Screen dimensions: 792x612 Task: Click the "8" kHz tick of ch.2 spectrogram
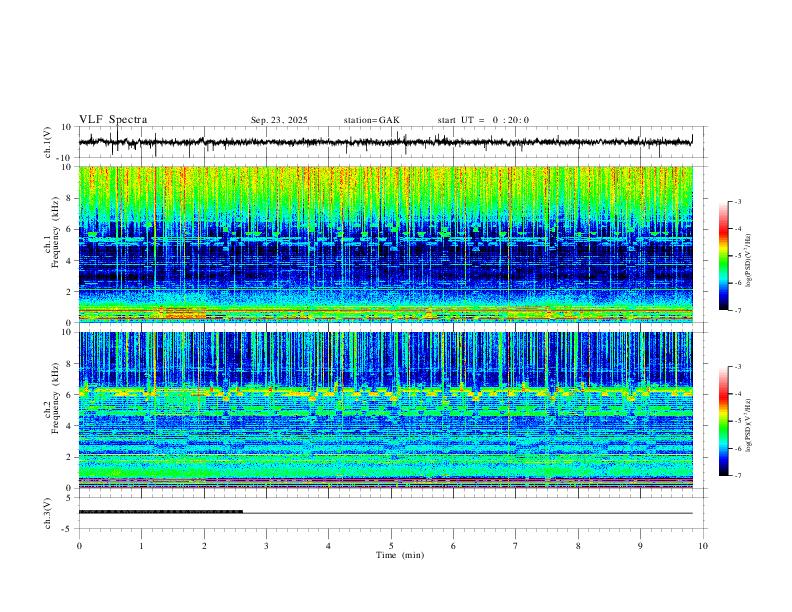70,364
